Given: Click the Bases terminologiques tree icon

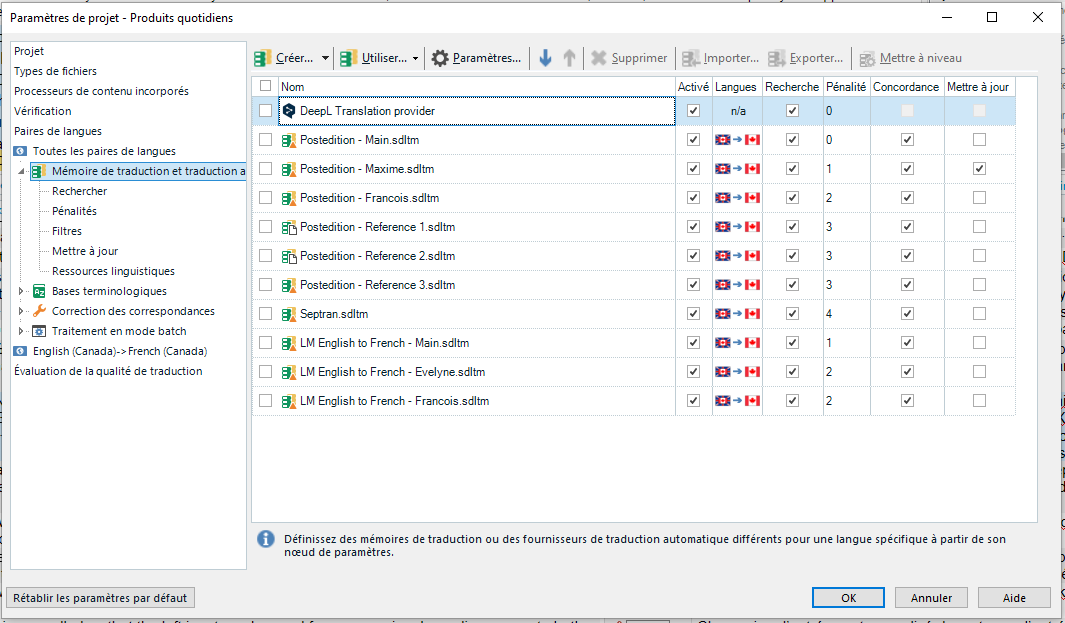Looking at the screenshot, I should click(x=39, y=291).
